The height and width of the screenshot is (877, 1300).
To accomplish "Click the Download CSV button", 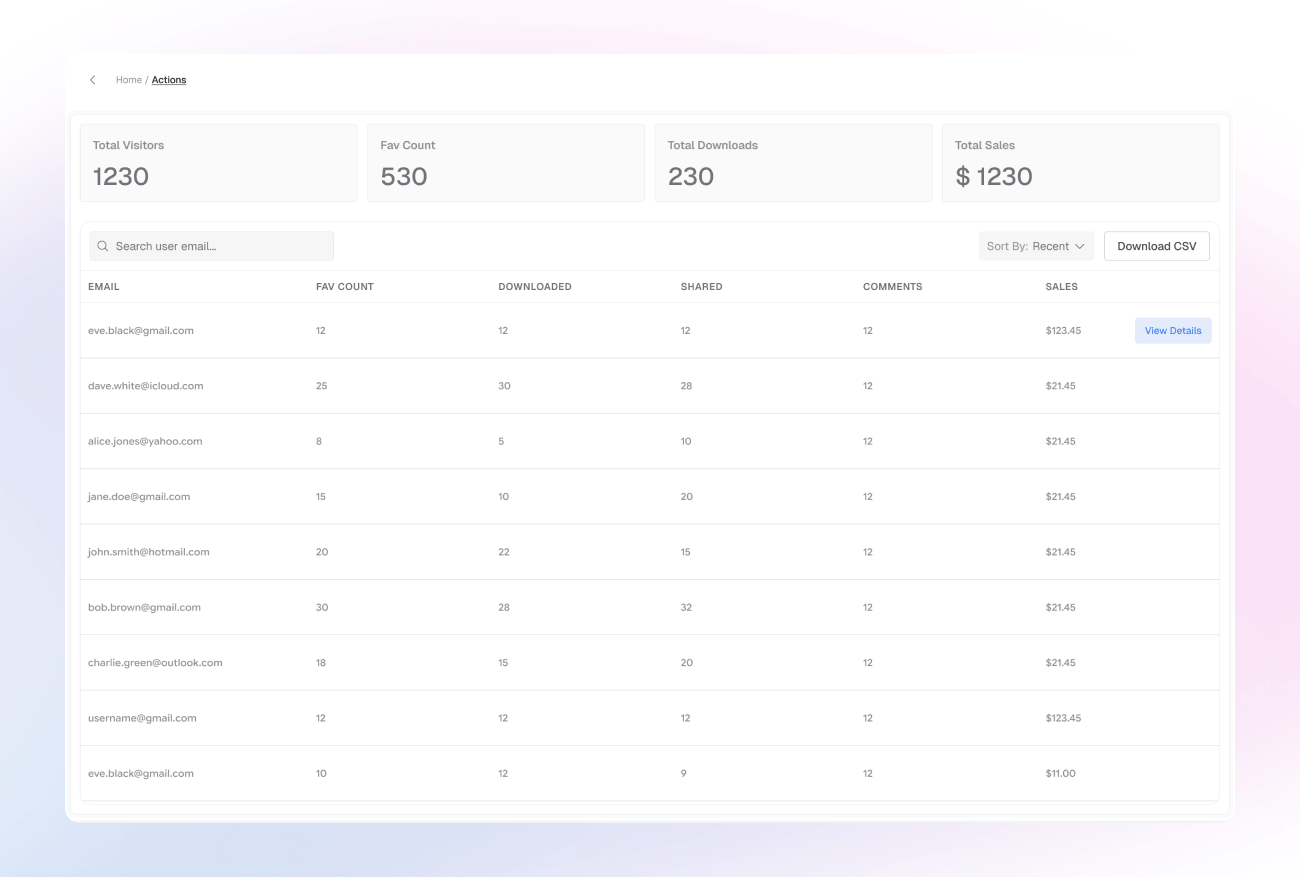I will pos(1156,246).
